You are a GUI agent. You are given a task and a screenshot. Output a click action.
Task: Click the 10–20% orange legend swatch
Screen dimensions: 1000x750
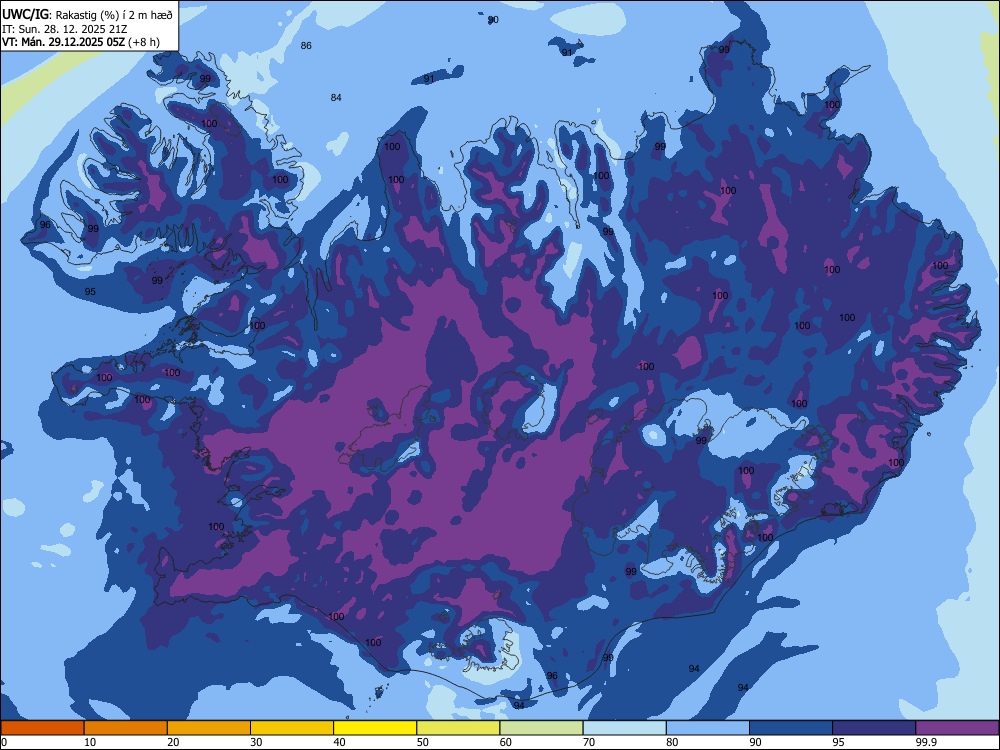(126, 728)
